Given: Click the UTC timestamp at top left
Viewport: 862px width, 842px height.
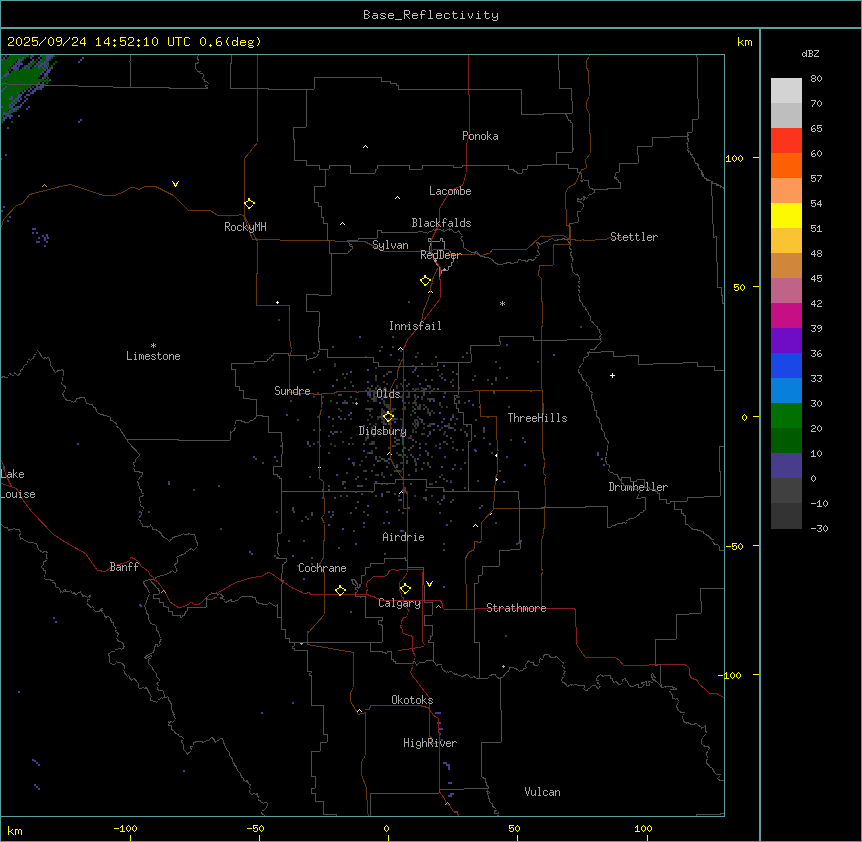Looking at the screenshot, I should click(134, 42).
